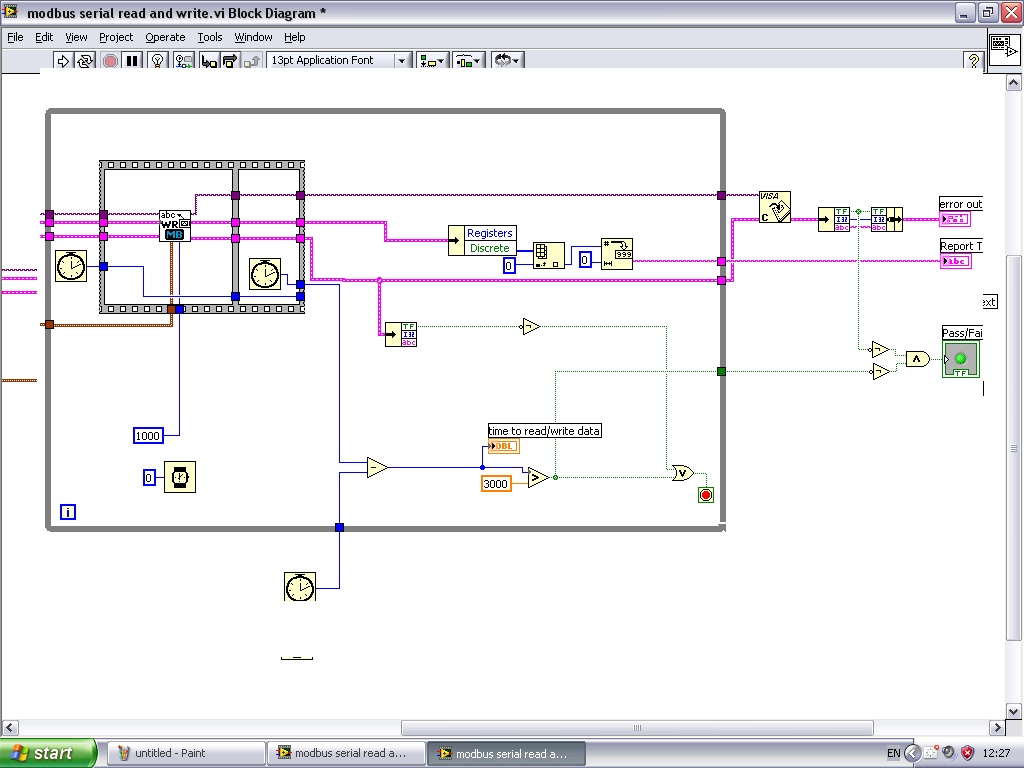1024x768 pixels.
Task: Select the Not function after unbundle in loop
Action: click(x=530, y=326)
